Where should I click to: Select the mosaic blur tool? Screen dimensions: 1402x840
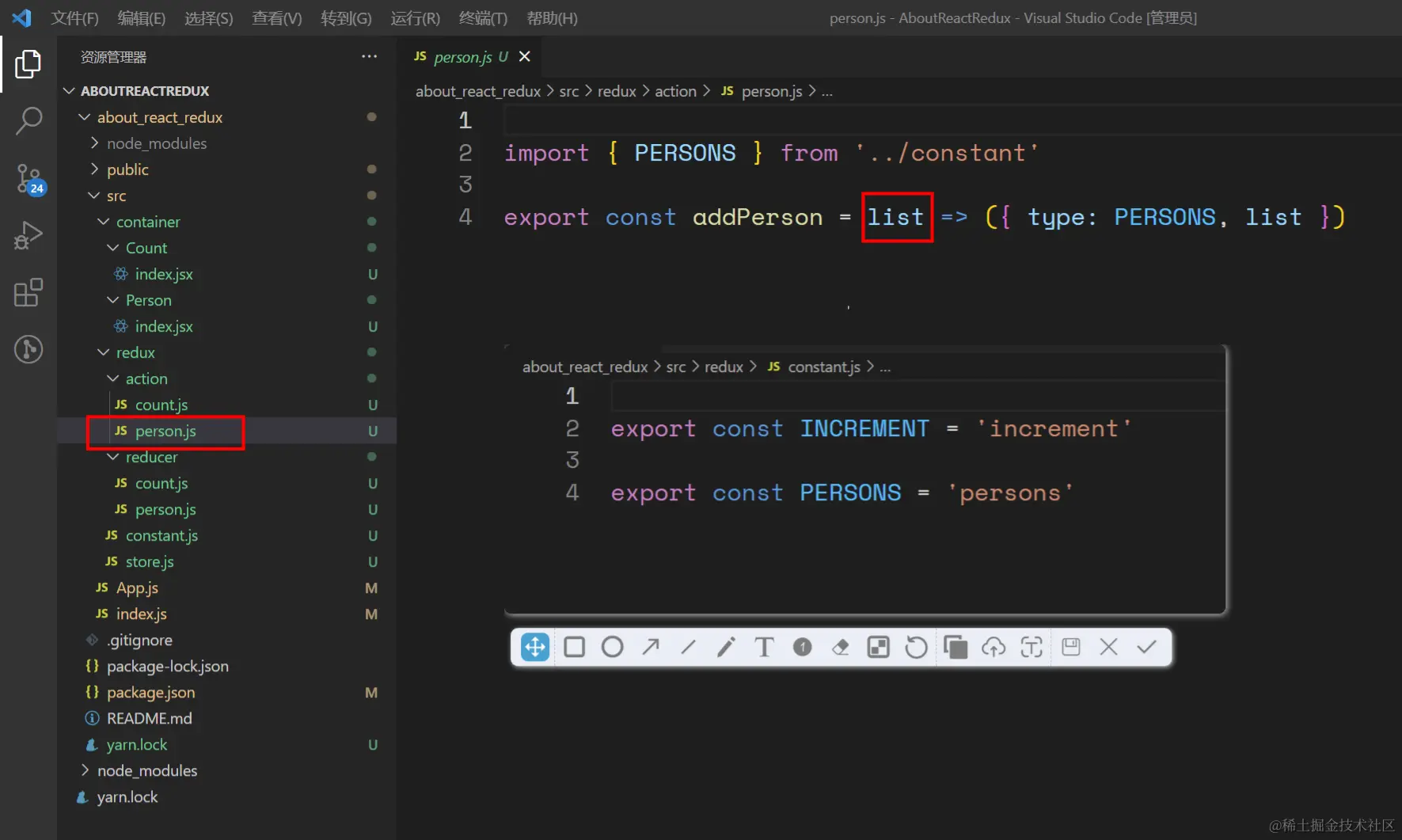(878, 647)
